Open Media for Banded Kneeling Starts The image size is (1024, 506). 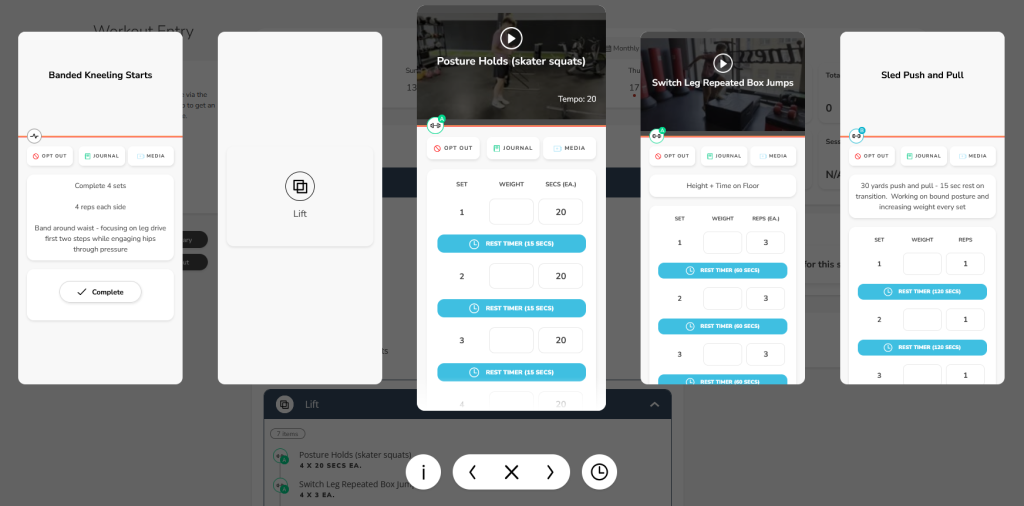coord(151,156)
